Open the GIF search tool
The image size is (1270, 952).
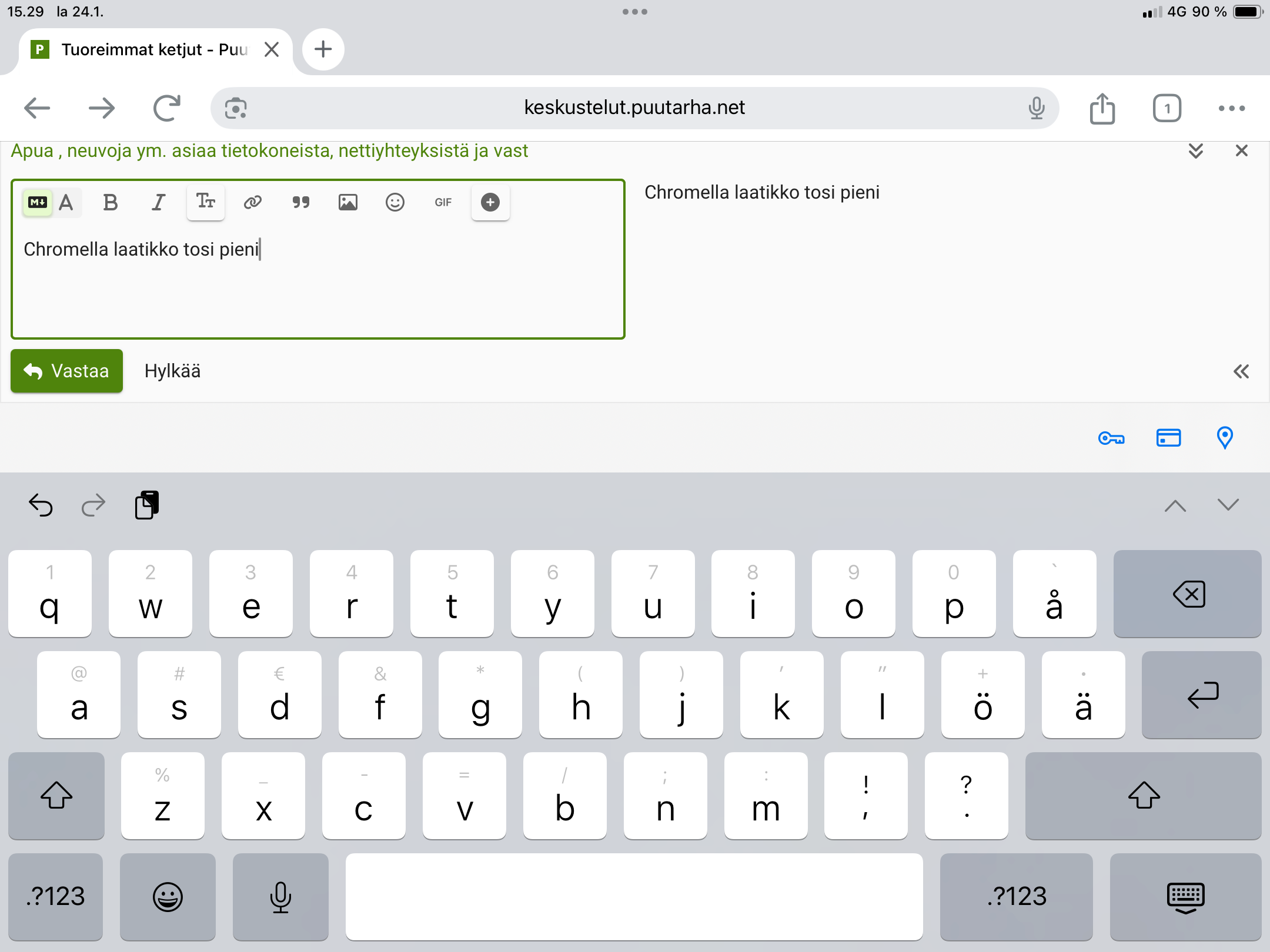coord(443,202)
